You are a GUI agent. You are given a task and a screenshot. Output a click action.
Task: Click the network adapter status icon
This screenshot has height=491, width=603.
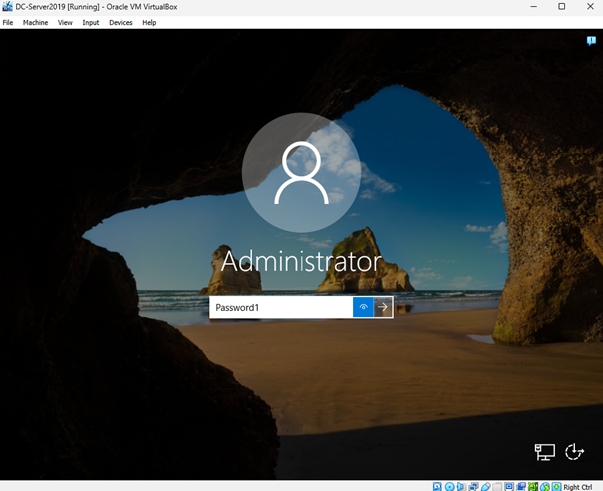(474, 486)
